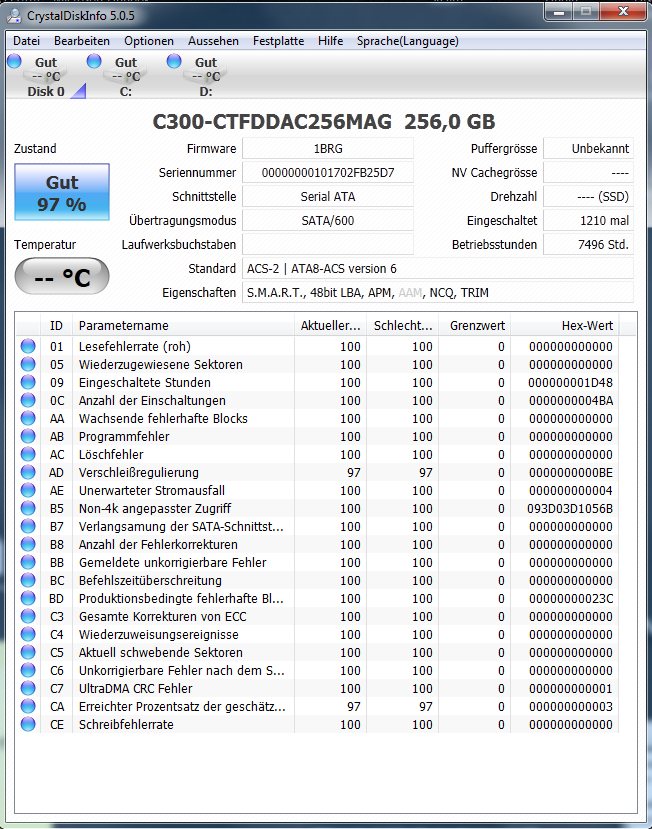This screenshot has height=829, width=652.
Task: Open the Hilfe menu
Action: tap(330, 41)
